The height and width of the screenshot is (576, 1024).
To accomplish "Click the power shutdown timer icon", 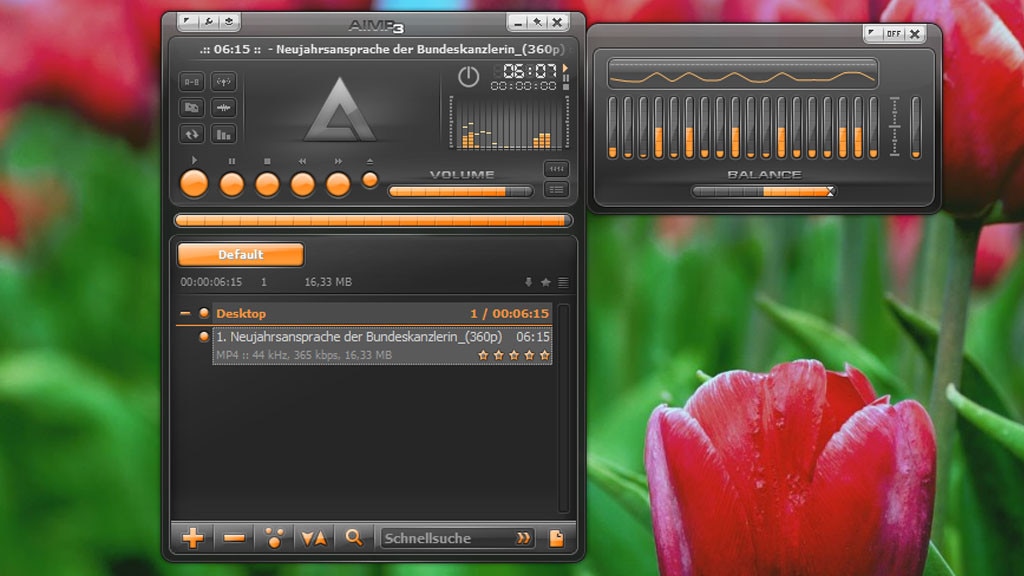I will point(468,76).
